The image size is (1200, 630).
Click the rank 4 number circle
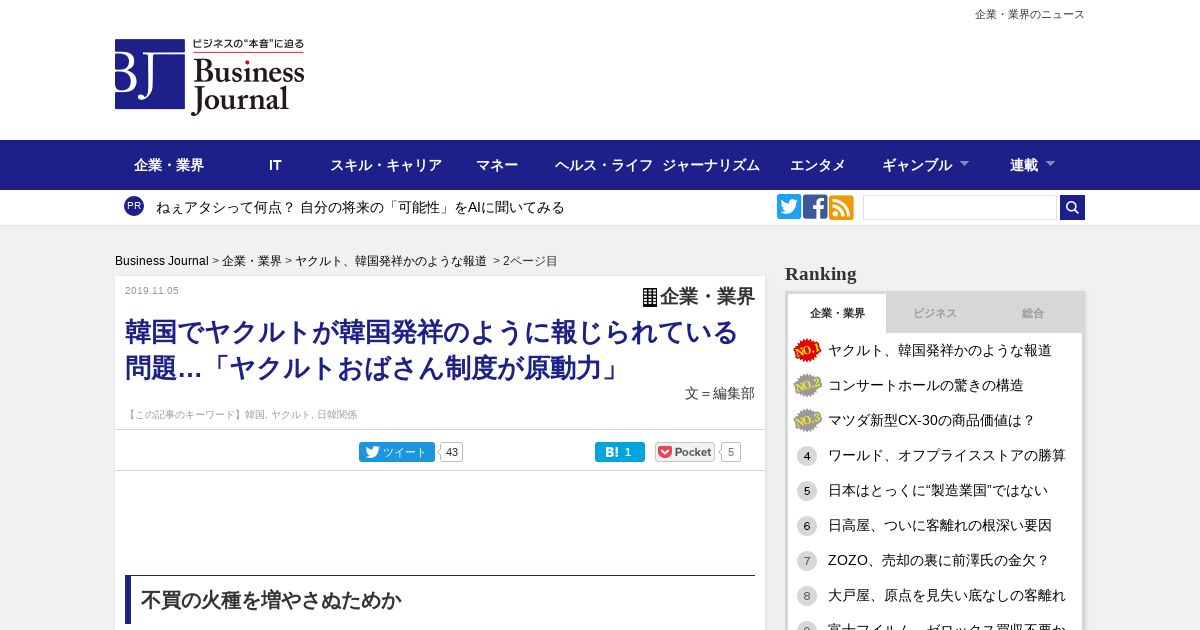pyautogui.click(x=807, y=456)
